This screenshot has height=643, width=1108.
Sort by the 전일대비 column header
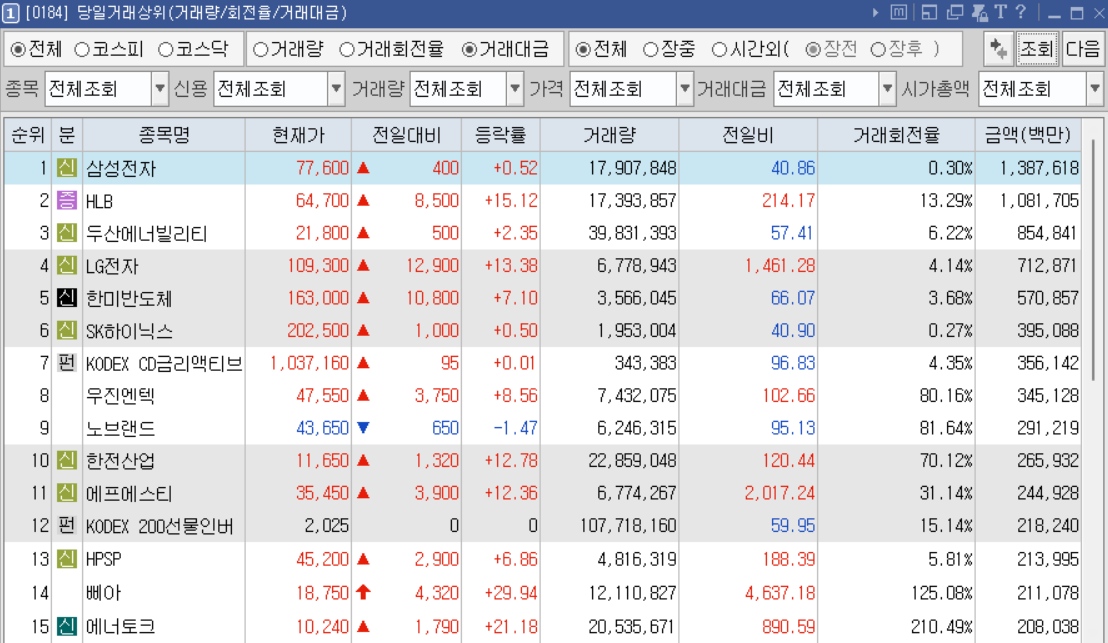[406, 135]
